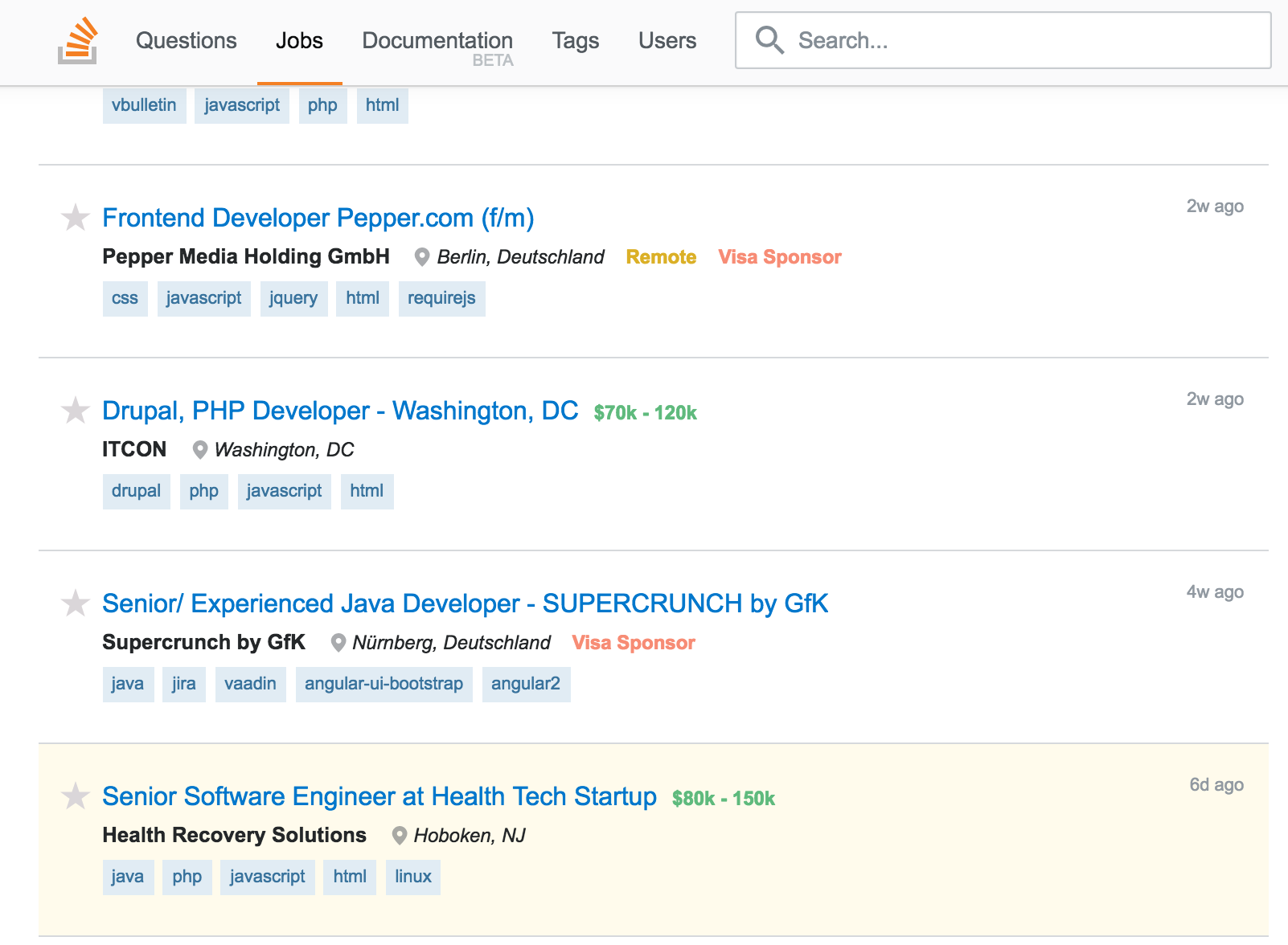Click location pin next to Berlin, Deutschland
This screenshot has height=945, width=1288.
click(x=421, y=257)
